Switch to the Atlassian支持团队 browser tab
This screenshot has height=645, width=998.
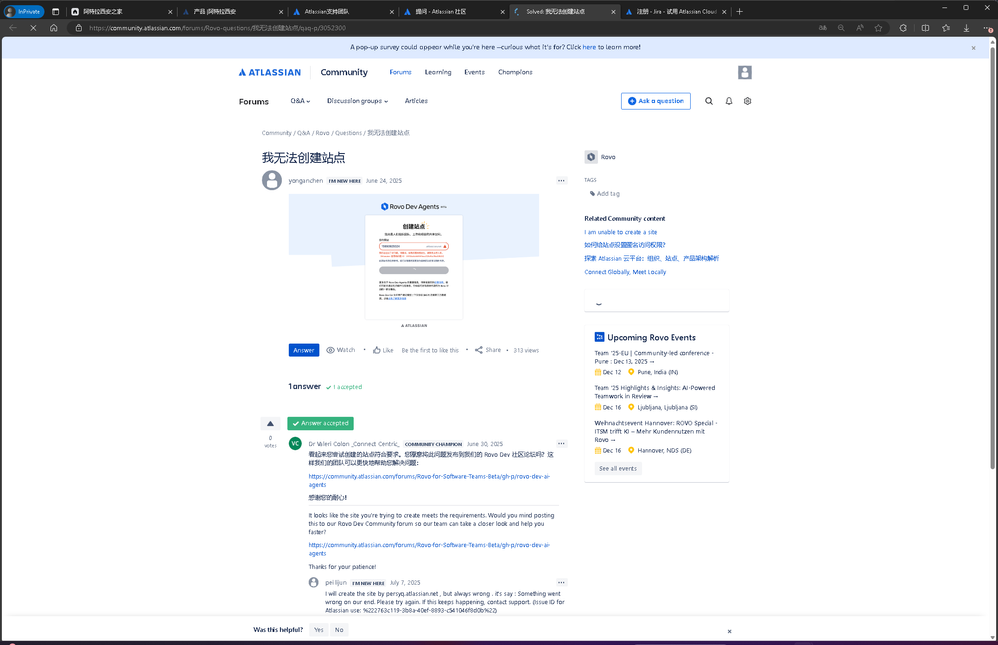click(x=342, y=11)
